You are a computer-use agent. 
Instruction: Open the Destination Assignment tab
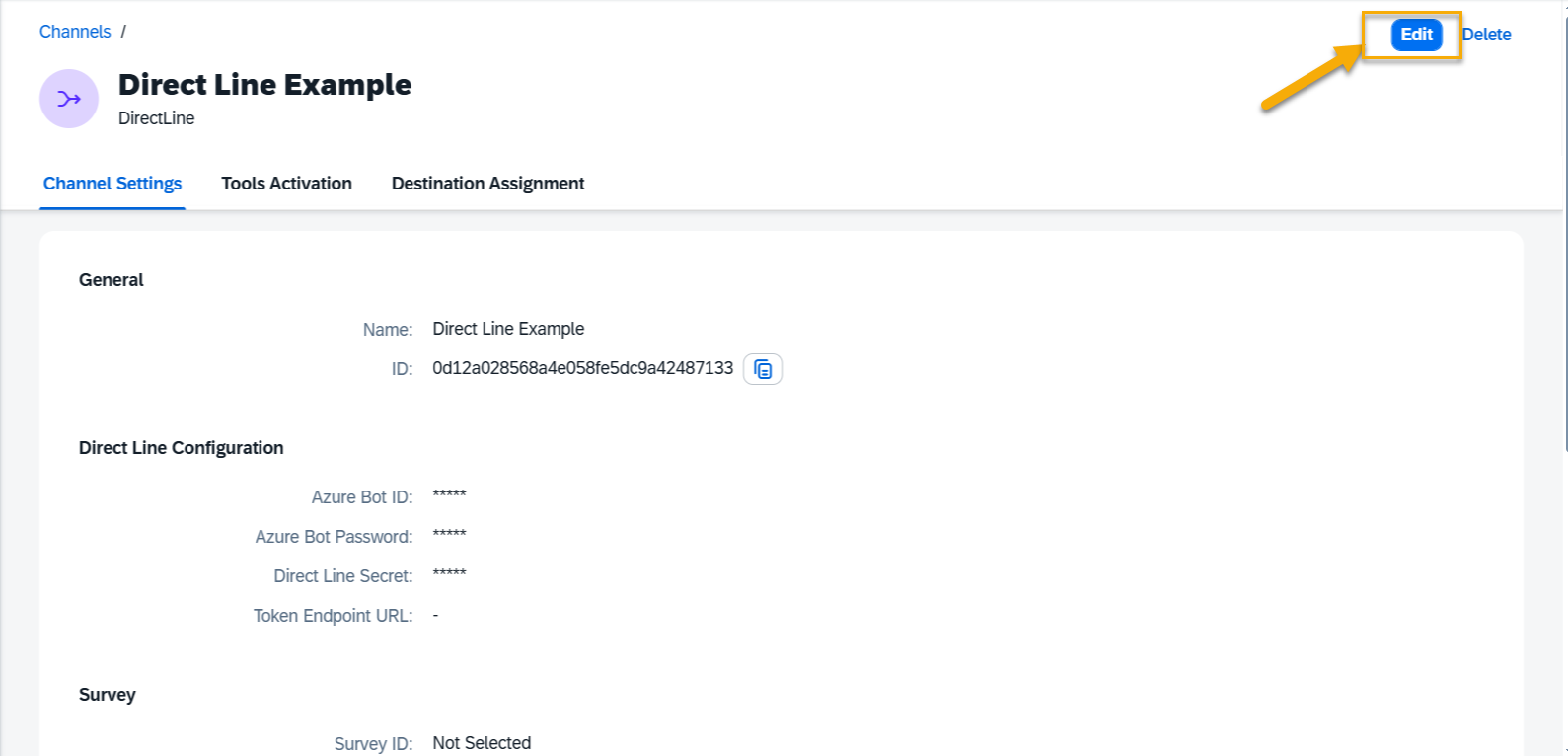click(x=487, y=184)
